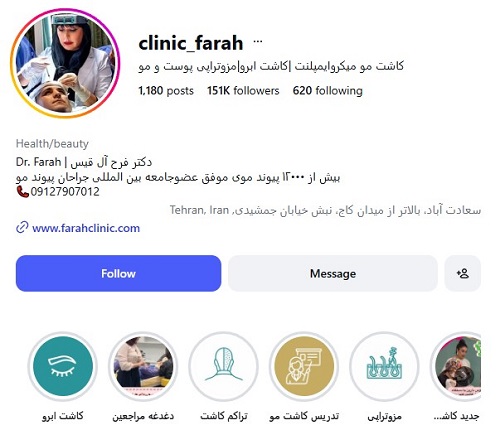Open the gold teaching icon highlight
500x430 pixels.
click(x=304, y=366)
